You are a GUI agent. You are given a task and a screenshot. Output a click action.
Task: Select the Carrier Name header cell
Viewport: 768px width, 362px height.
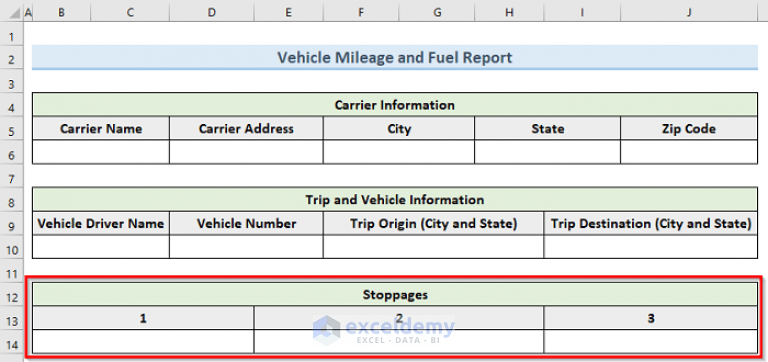pyautogui.click(x=101, y=128)
